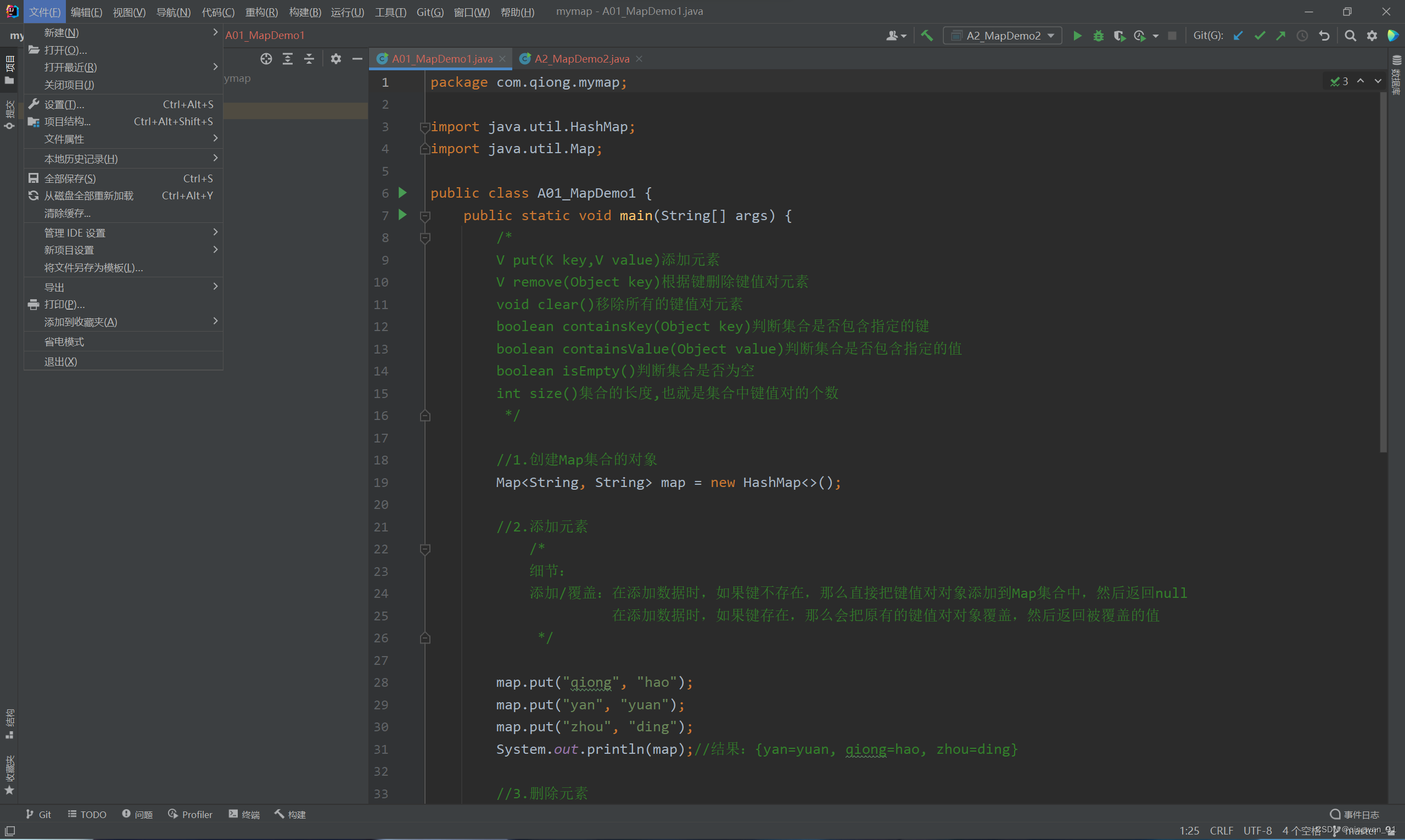
Task: Open Search Everywhere magnifier icon
Action: click(x=1350, y=36)
